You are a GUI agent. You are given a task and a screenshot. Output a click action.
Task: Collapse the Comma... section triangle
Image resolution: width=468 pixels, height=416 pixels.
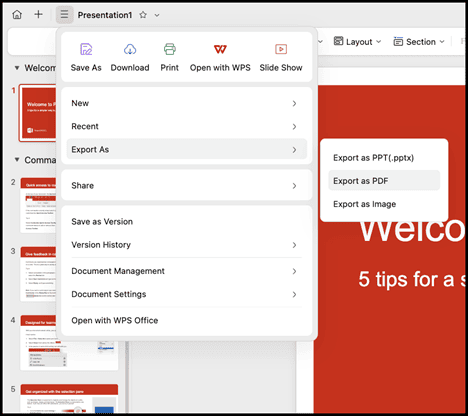17,160
